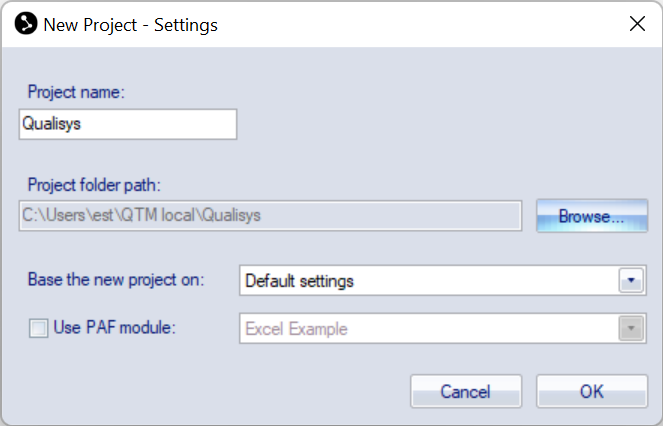Viewport: 663px width, 426px height.
Task: Click the 'Use PAF module:' label text
Action: pos(114,328)
